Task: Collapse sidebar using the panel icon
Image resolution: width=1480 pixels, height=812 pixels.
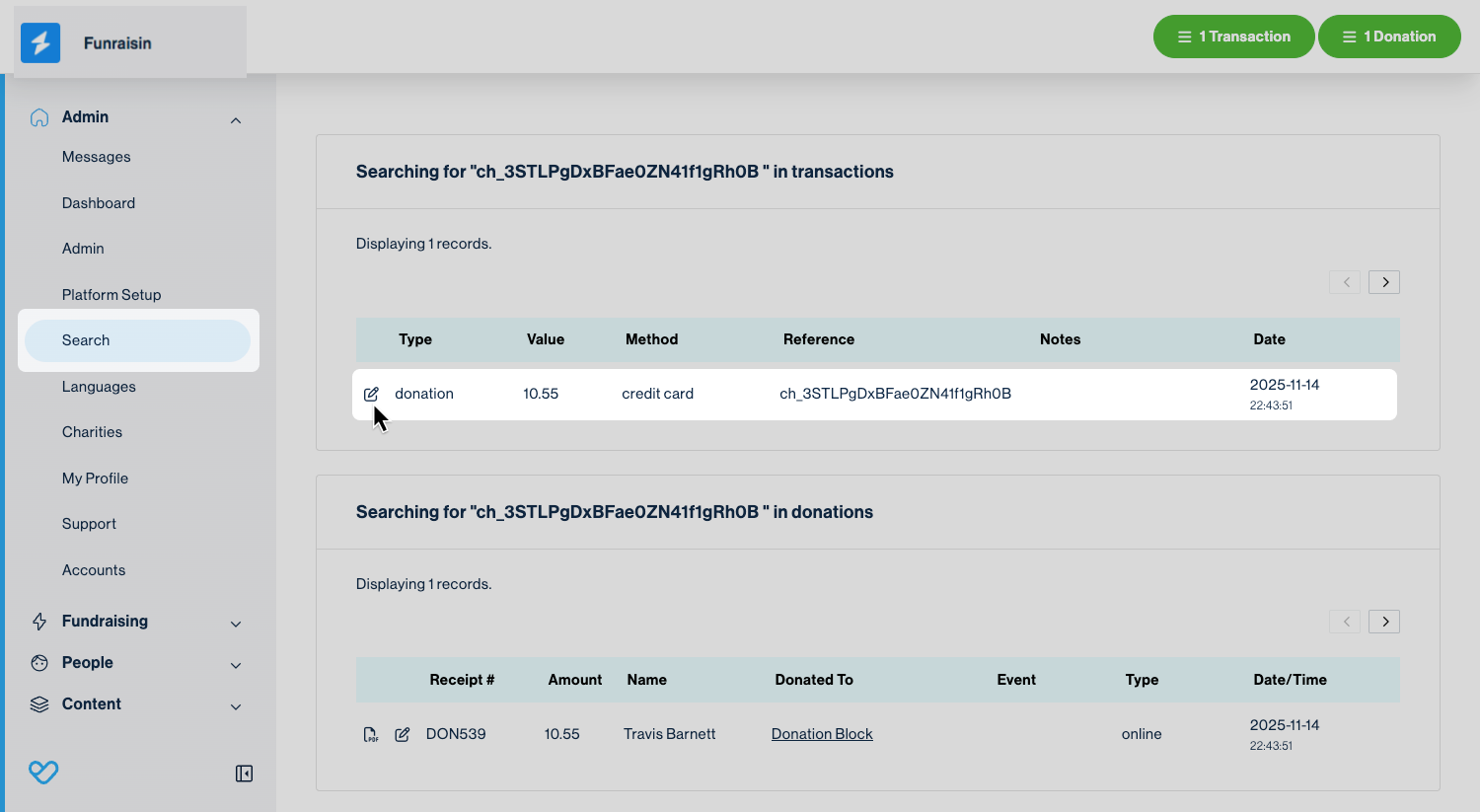Action: [x=244, y=774]
